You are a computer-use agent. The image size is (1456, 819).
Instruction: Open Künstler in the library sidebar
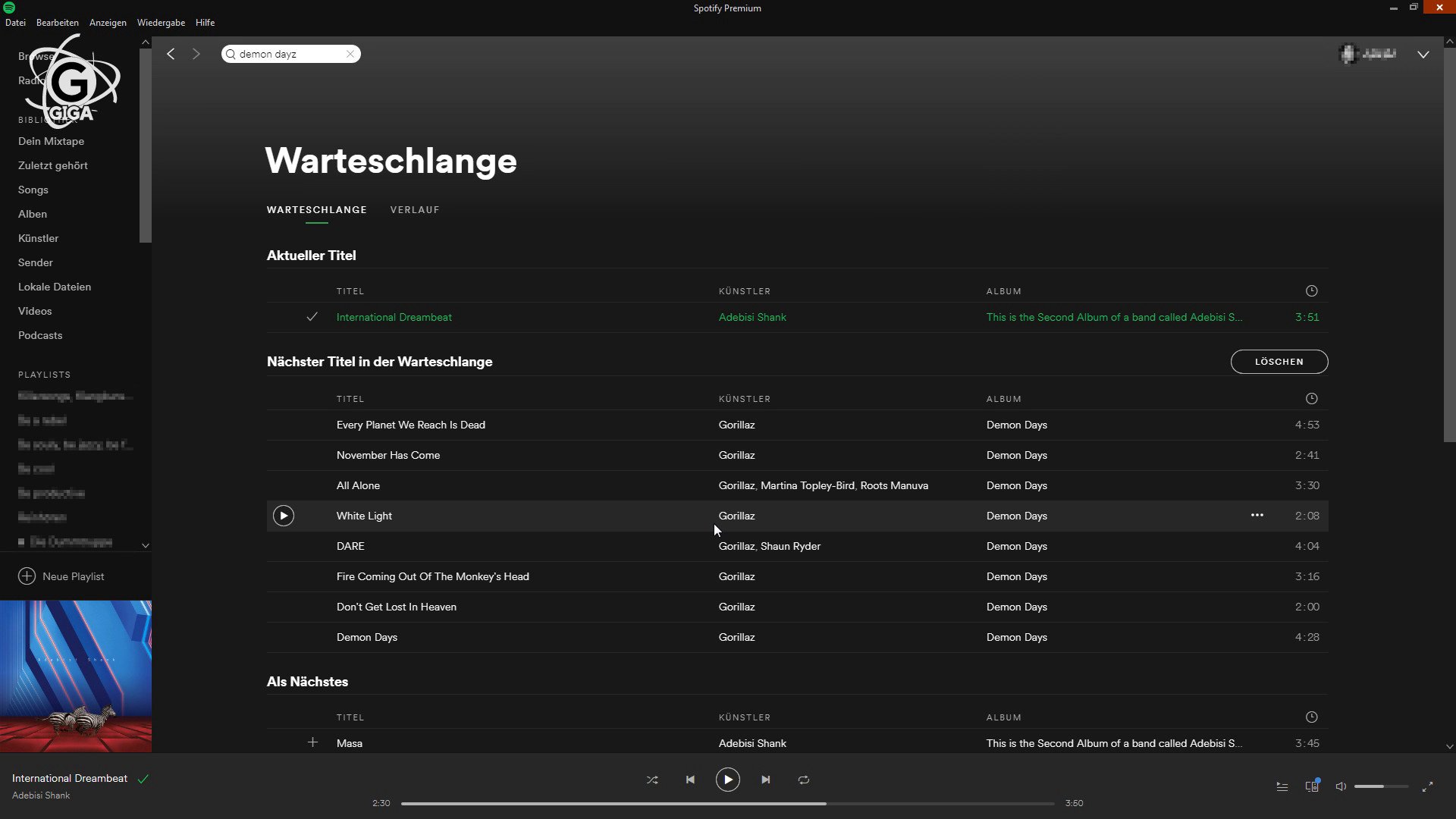[38, 238]
